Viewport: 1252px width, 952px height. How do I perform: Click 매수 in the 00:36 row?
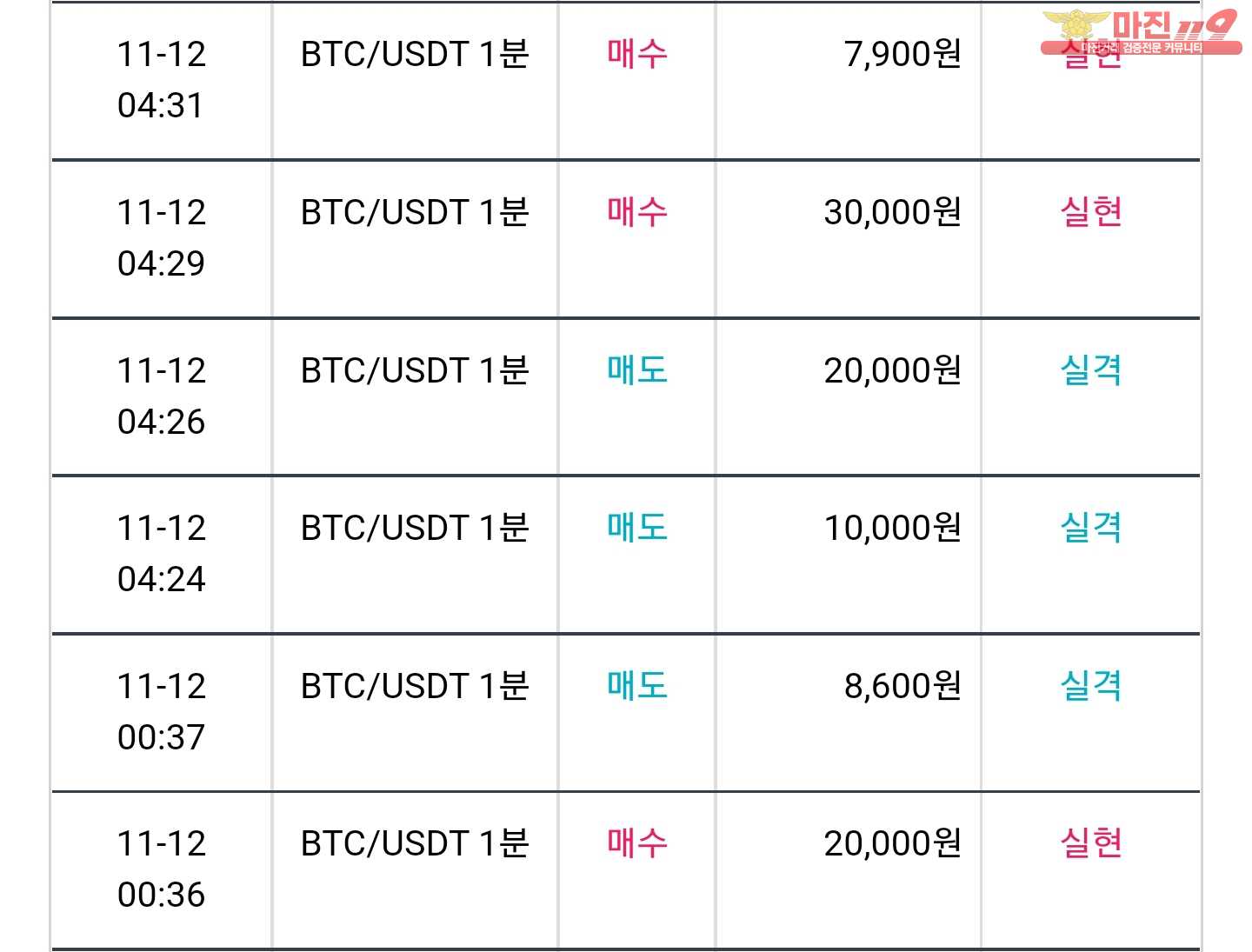pyautogui.click(x=637, y=843)
